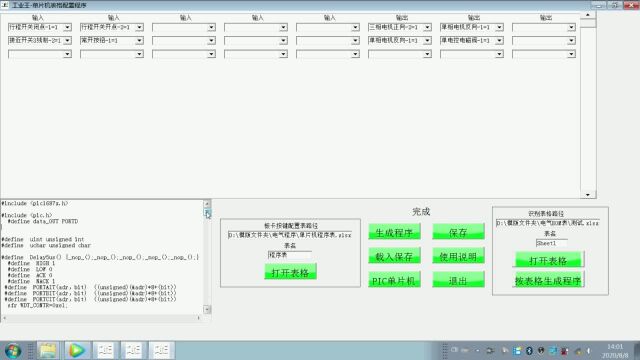Expand the 常开按钮-1=1 dropdown
Screen dimensions: 640x360
(x=139, y=40)
